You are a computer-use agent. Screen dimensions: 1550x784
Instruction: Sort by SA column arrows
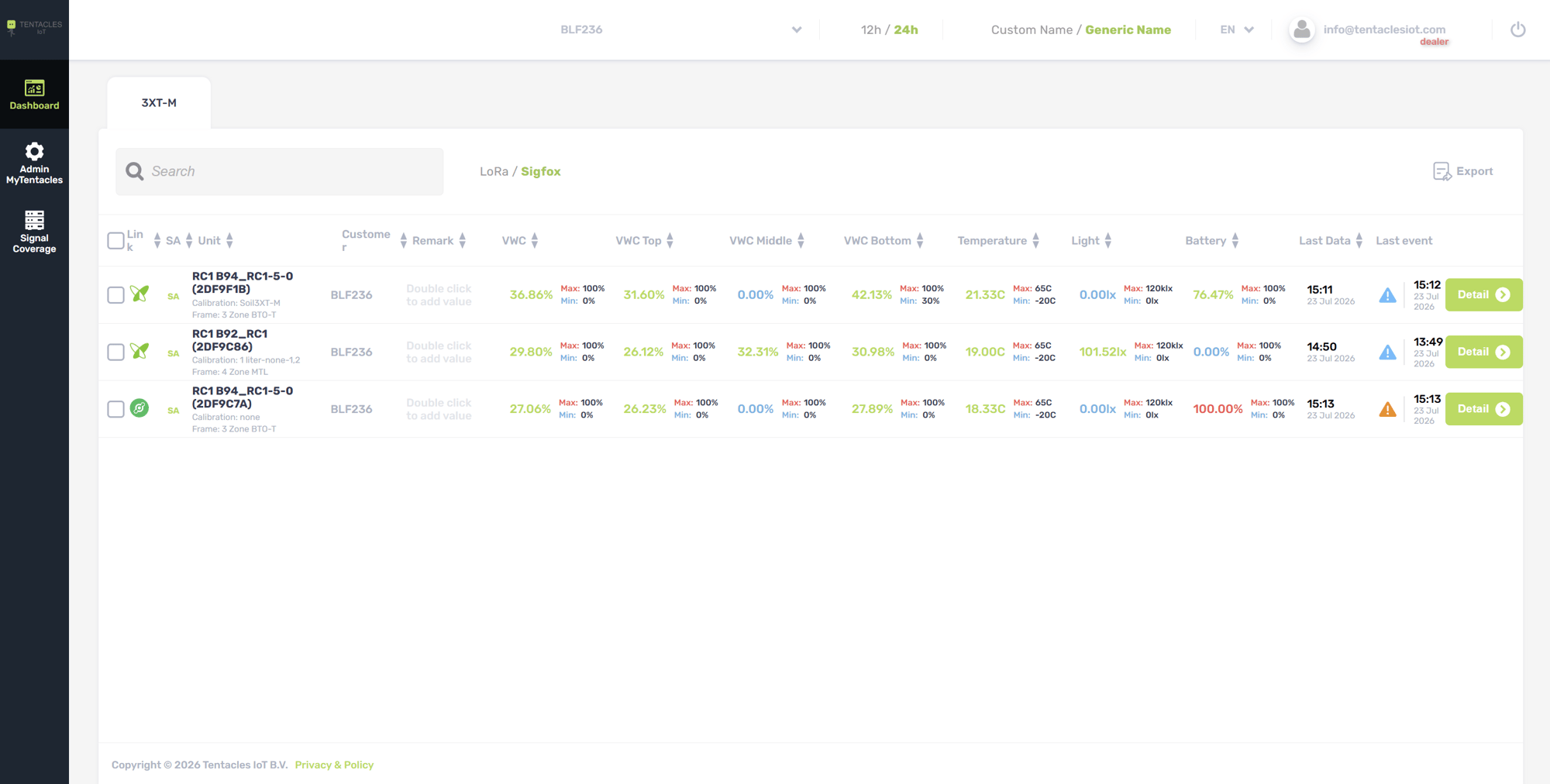[x=189, y=241]
